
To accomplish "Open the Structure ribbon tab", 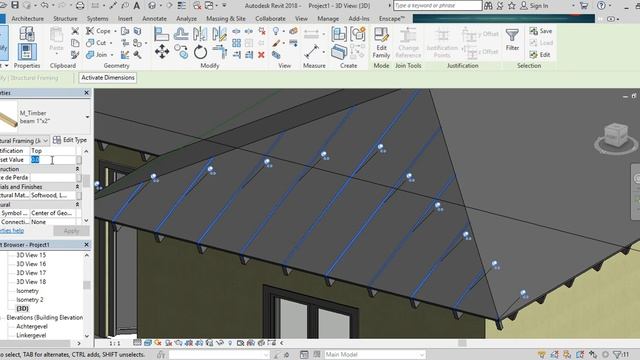I will (65, 19).
